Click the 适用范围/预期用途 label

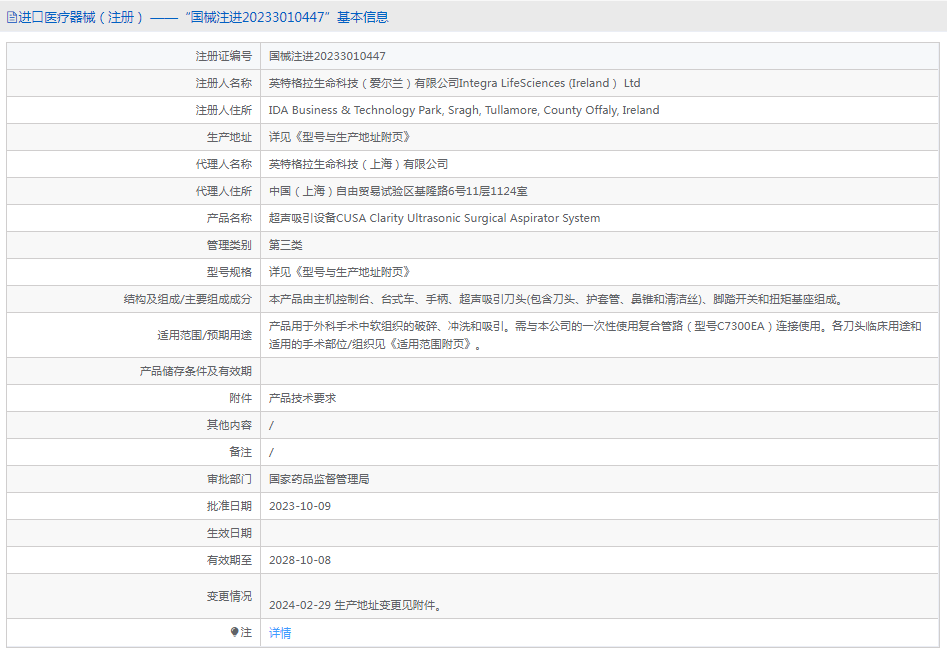pyautogui.click(x=204, y=335)
